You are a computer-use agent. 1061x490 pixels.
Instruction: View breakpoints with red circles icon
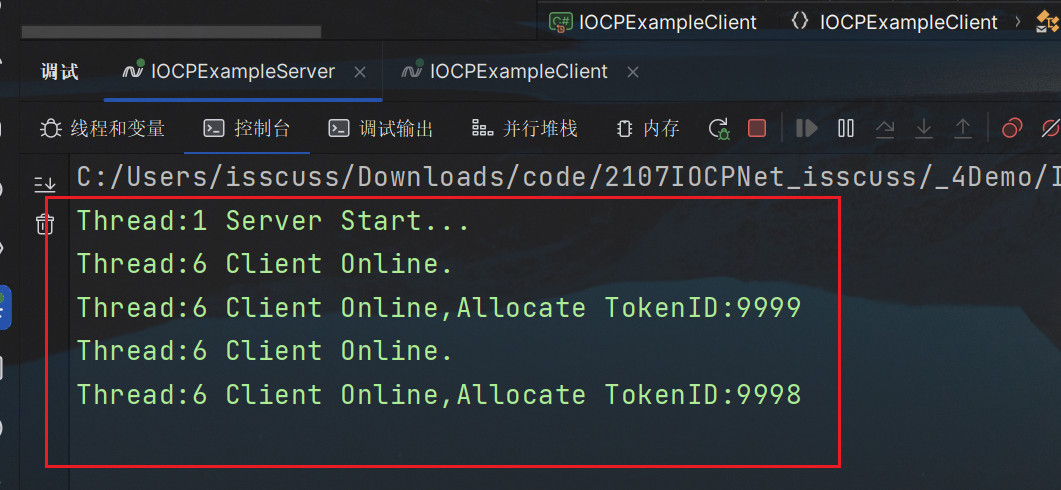point(1012,128)
